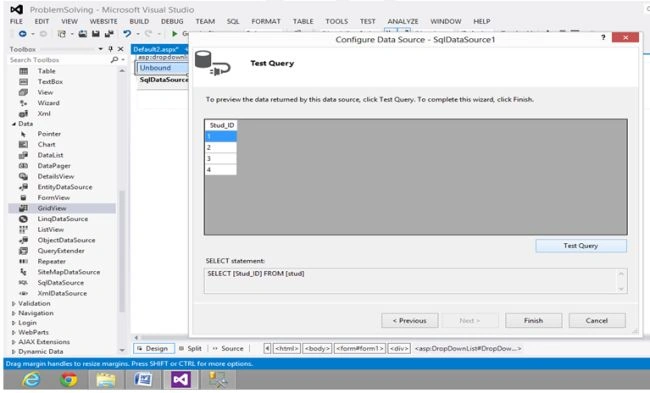Select the DetailsView control icon

pyautogui.click(x=24, y=177)
